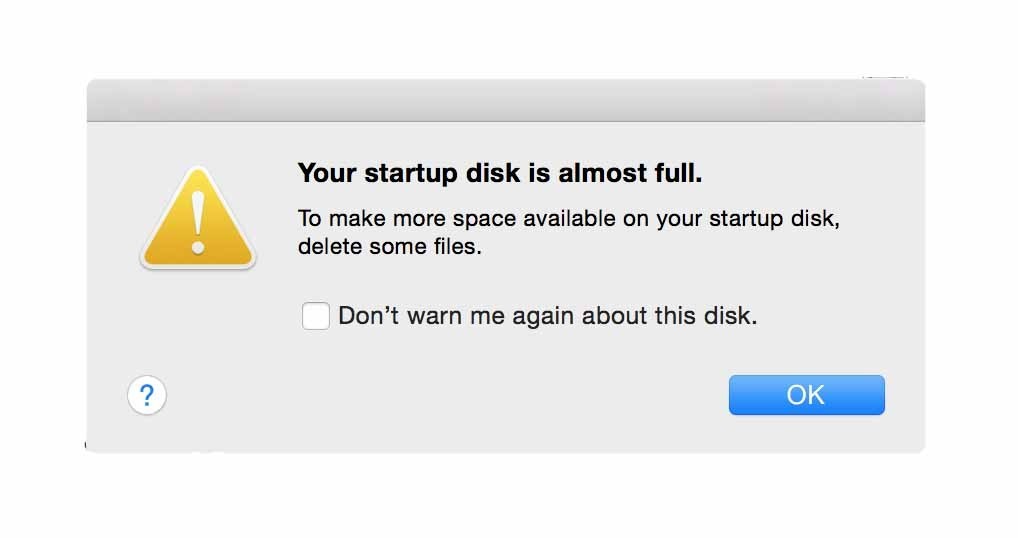This screenshot has width=1018, height=538.
Task: Click the word "files." in the message body
Action: (458, 247)
